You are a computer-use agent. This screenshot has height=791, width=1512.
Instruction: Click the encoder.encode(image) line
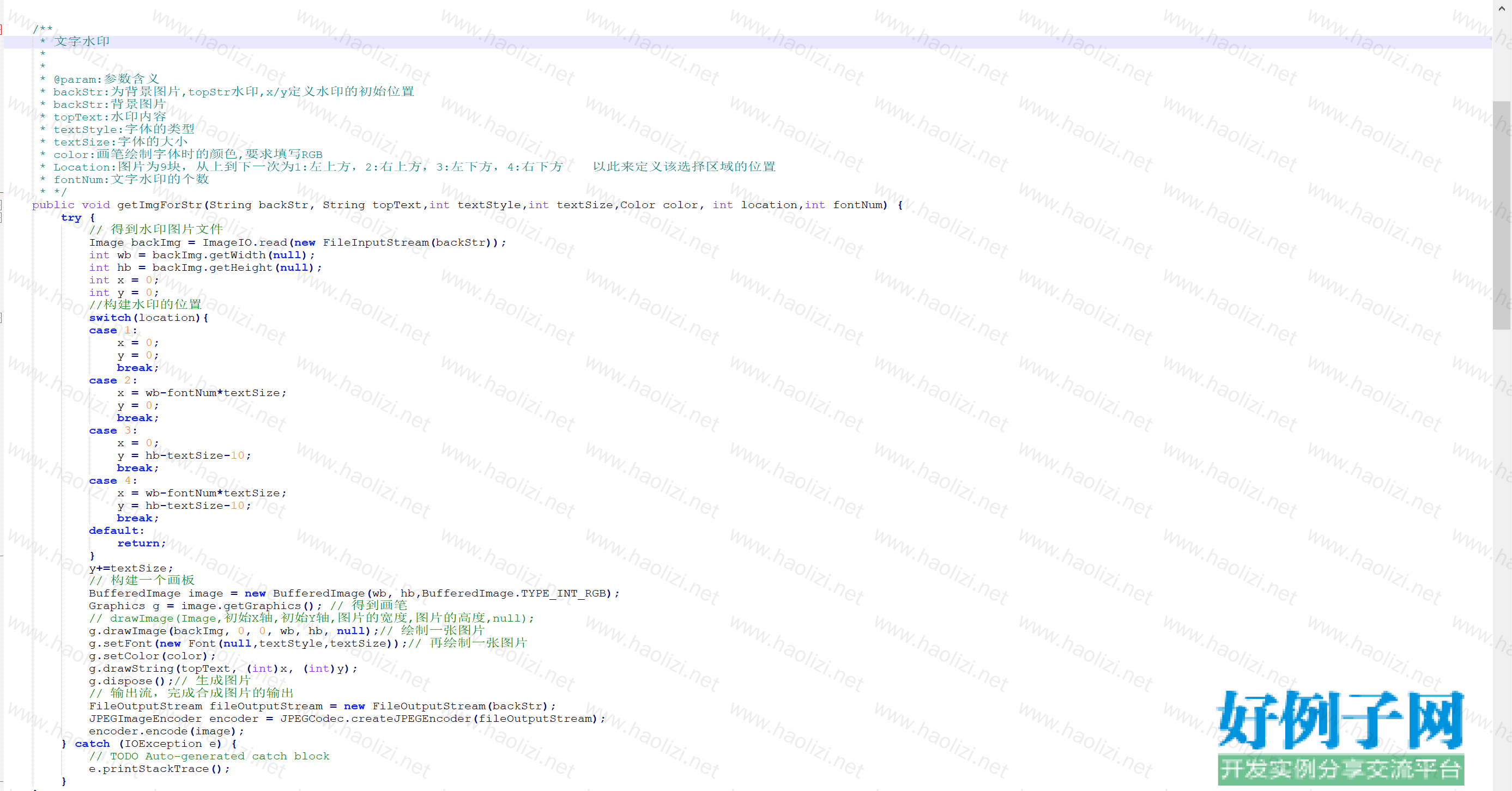coord(166,731)
